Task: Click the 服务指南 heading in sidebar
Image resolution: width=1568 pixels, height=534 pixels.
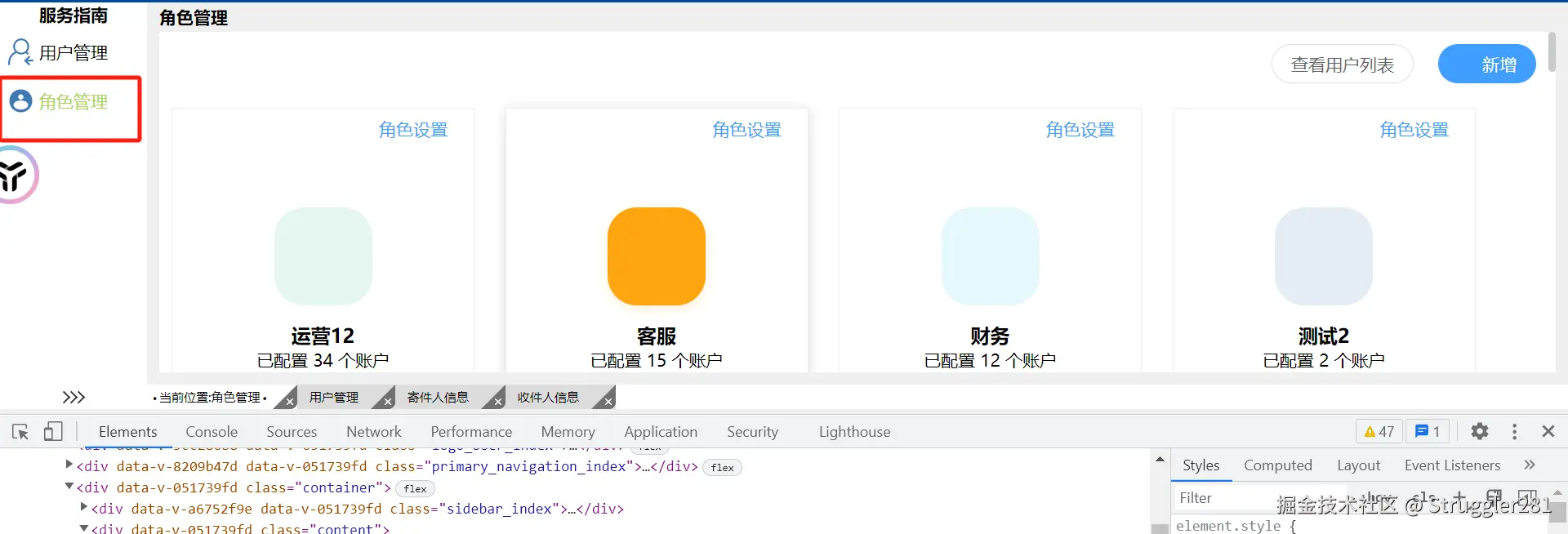Action: point(73,16)
